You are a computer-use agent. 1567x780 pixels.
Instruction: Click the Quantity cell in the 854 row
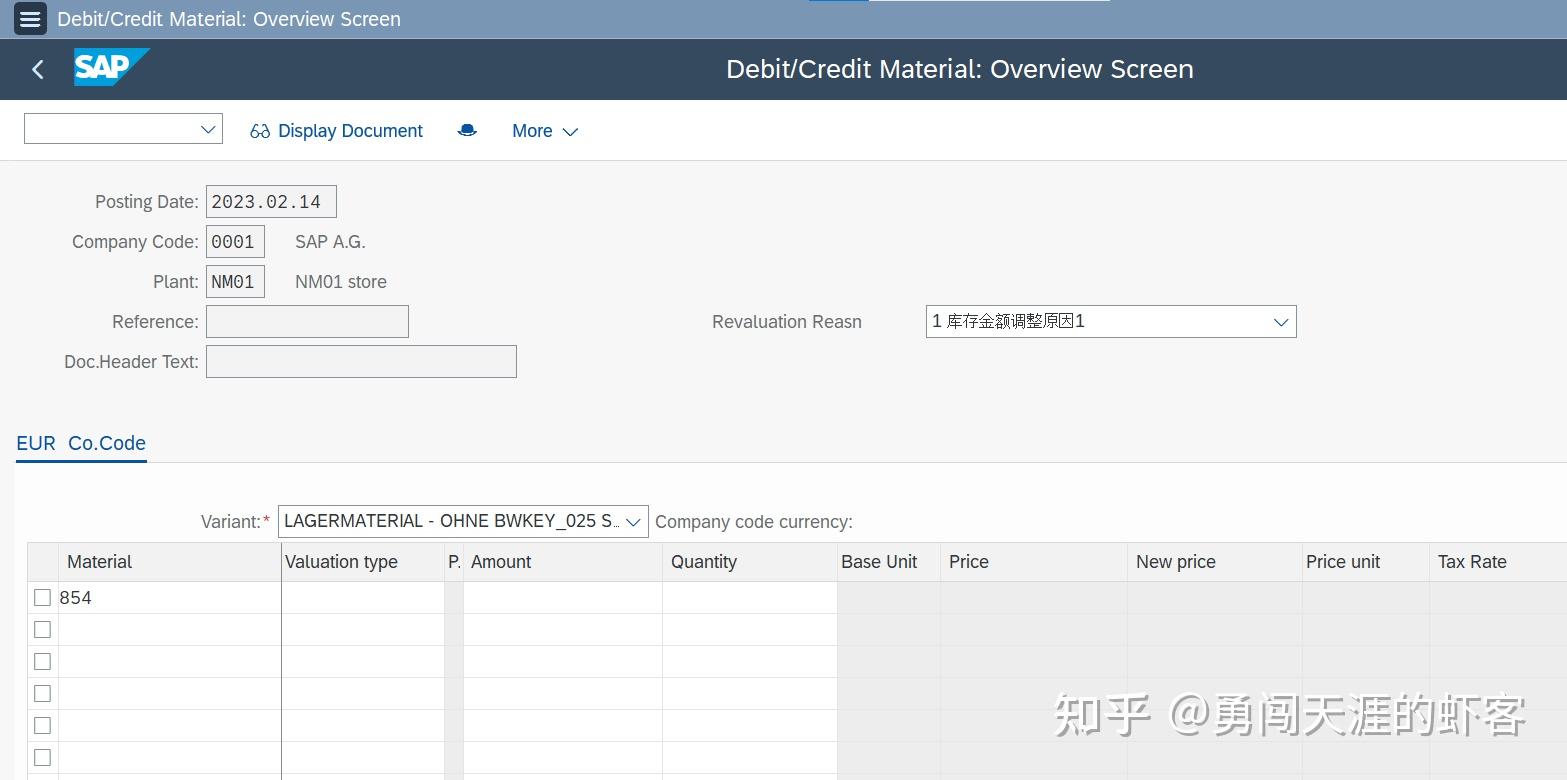(749, 598)
